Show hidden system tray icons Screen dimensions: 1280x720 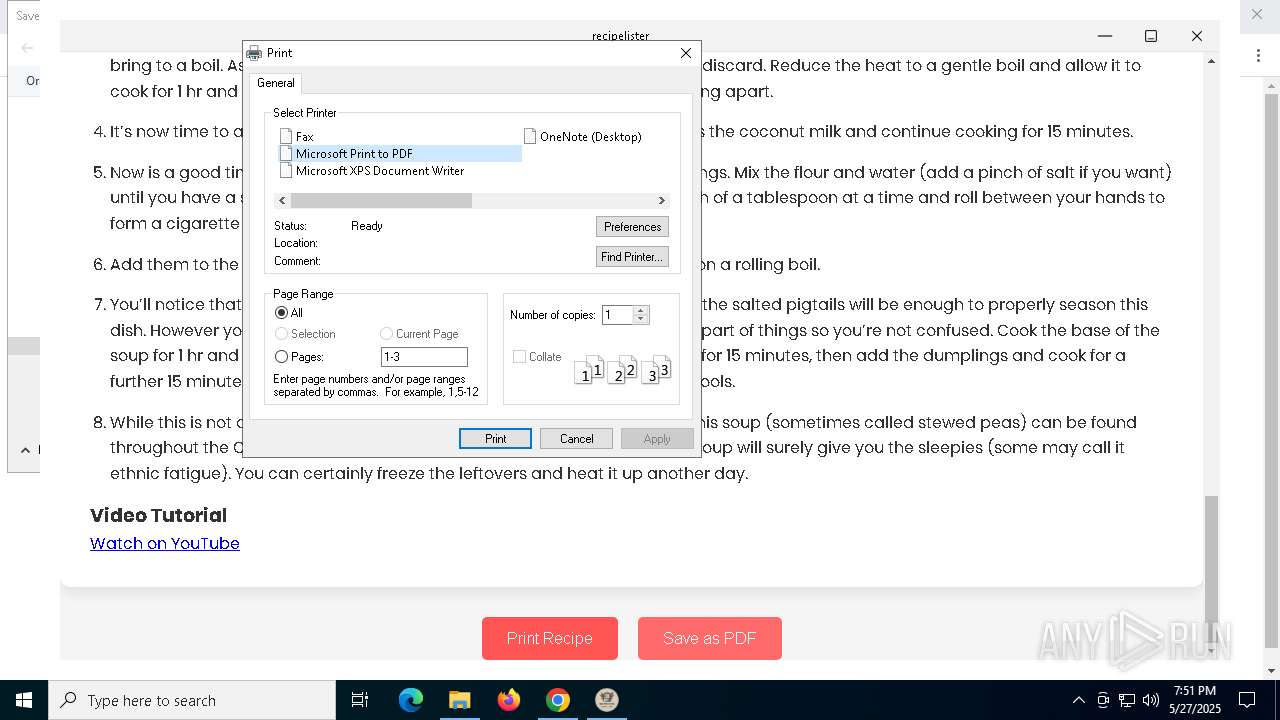pyautogui.click(x=1078, y=700)
